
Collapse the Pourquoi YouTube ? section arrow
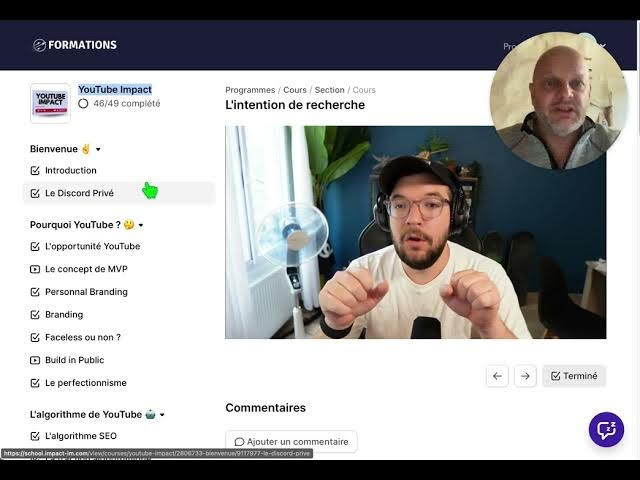(x=141, y=225)
